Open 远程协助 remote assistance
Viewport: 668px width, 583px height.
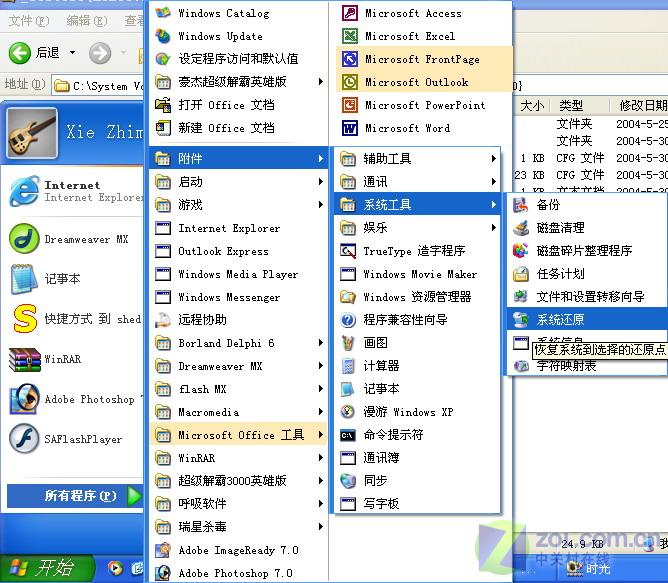click(239, 320)
